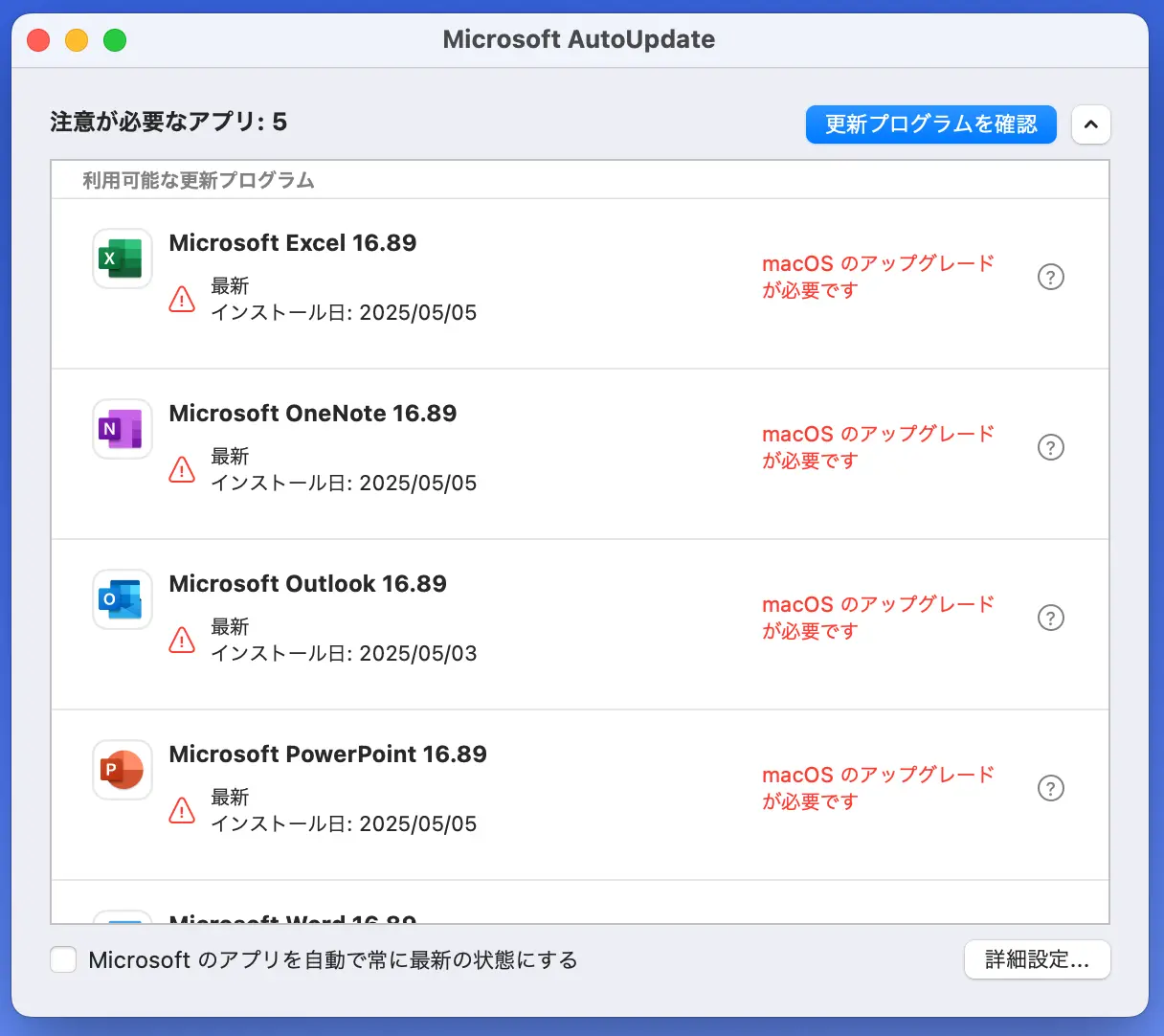The image size is (1164, 1036).
Task: Enable the Microsoft アプリ自動更新 checkbox
Action: tap(62, 958)
